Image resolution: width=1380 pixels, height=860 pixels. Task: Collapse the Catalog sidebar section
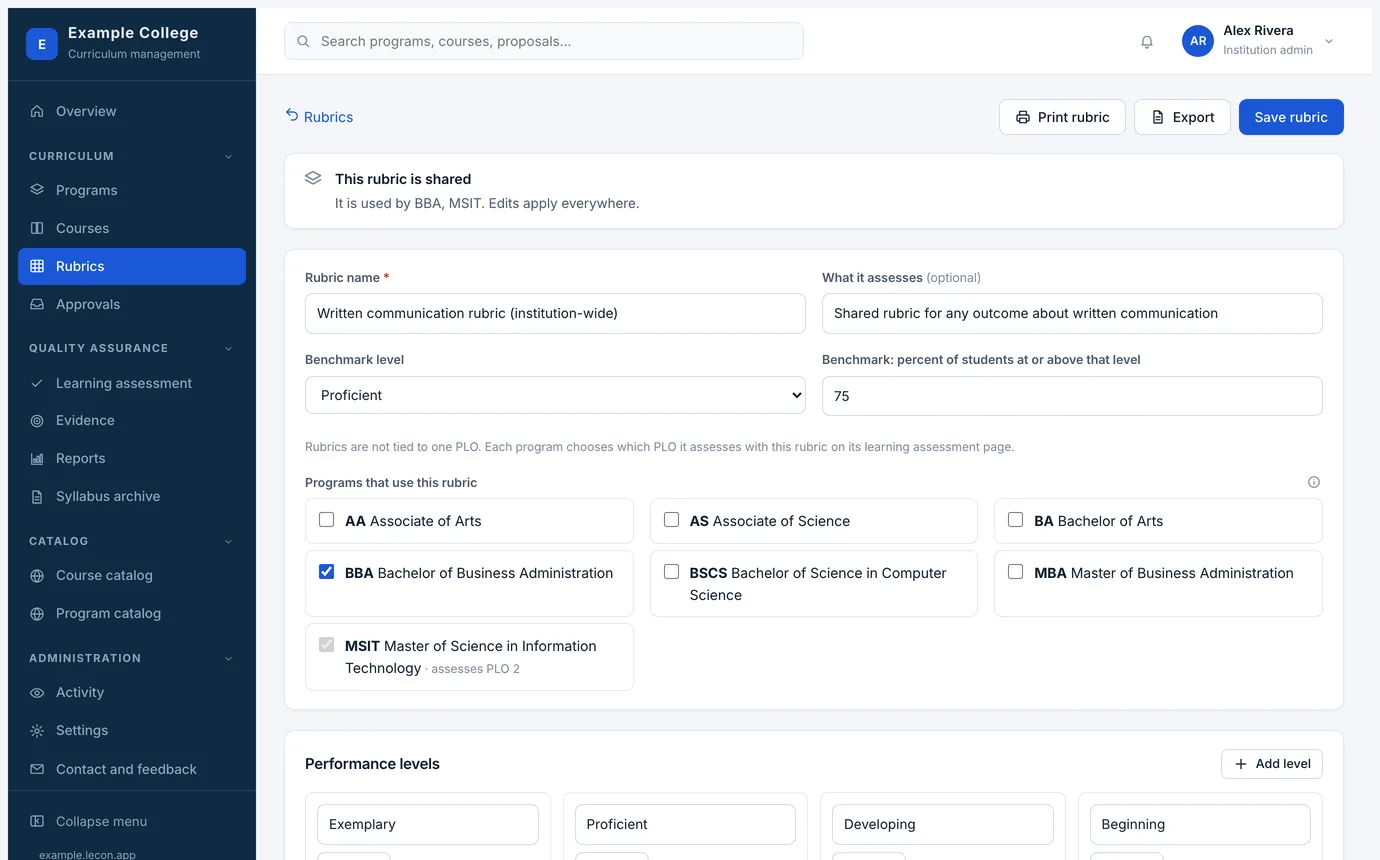(x=228, y=542)
